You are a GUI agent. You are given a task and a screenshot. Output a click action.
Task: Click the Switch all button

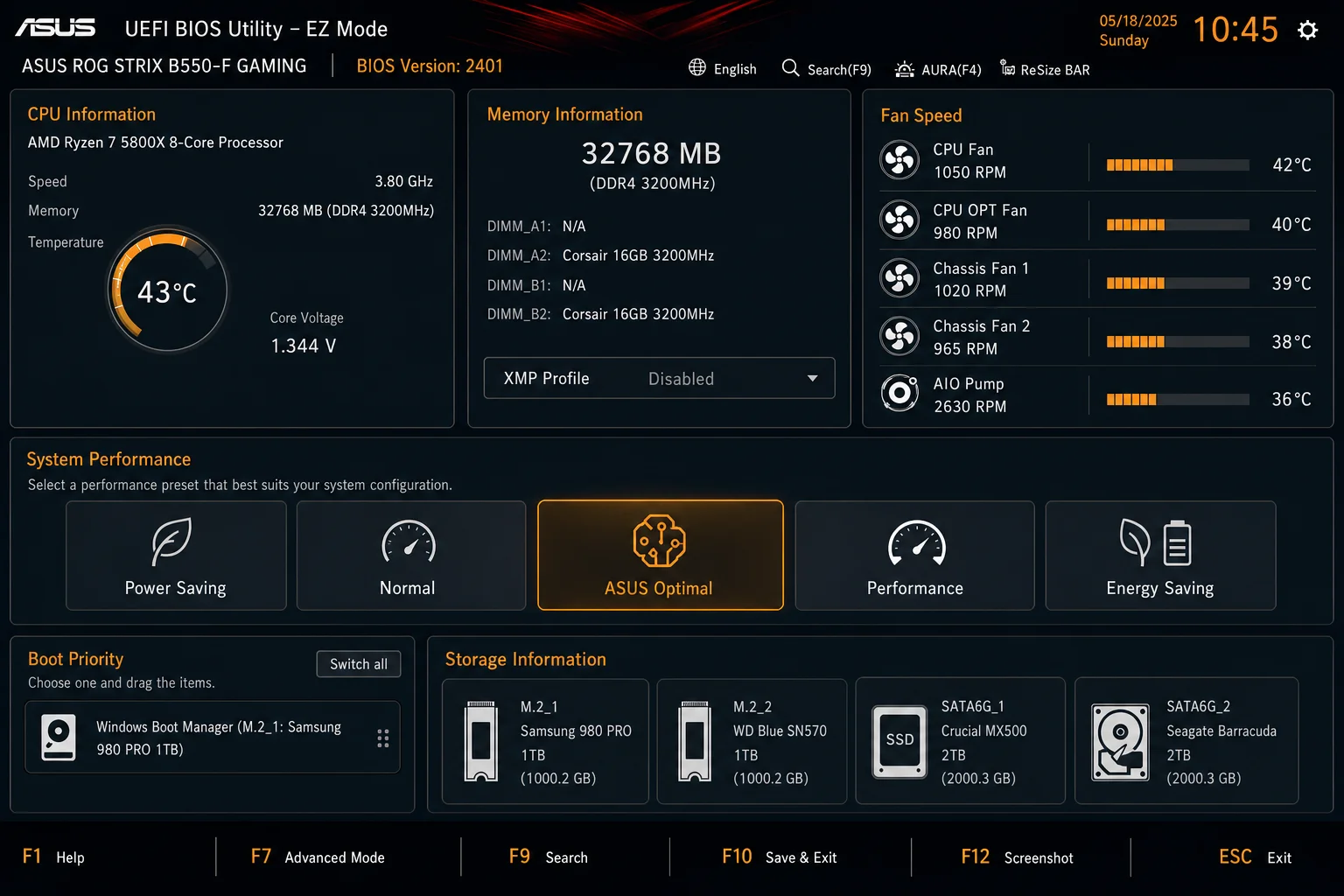[359, 664]
